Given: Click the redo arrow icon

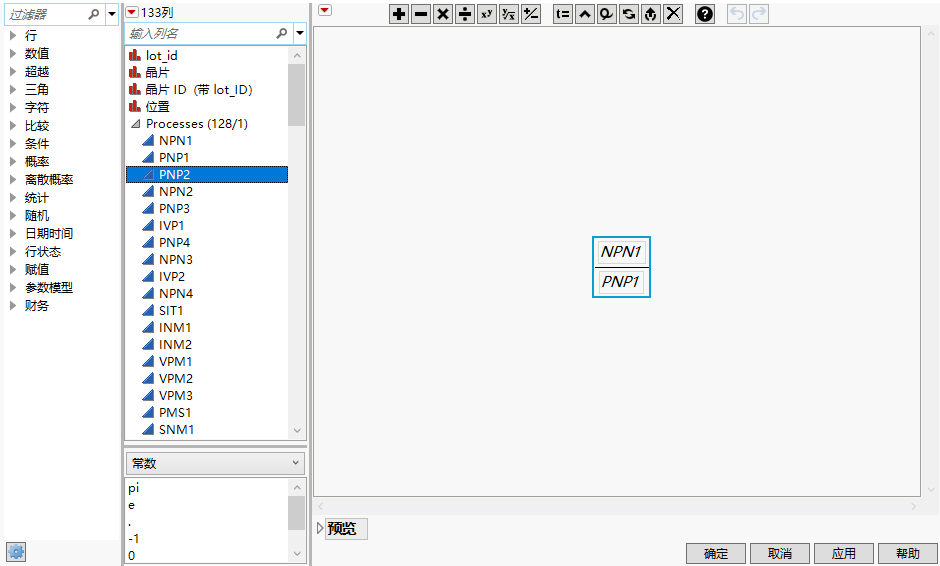Looking at the screenshot, I should [758, 14].
